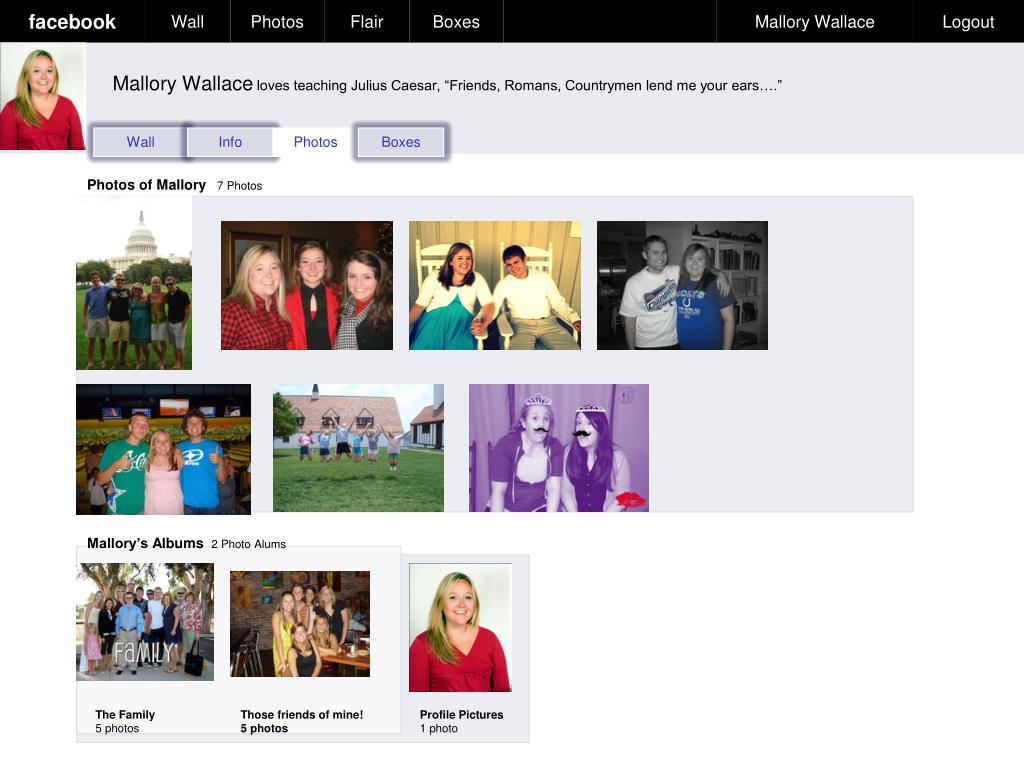Open the purple mustache tiara photo
The height and width of the screenshot is (768, 1024).
(x=559, y=448)
